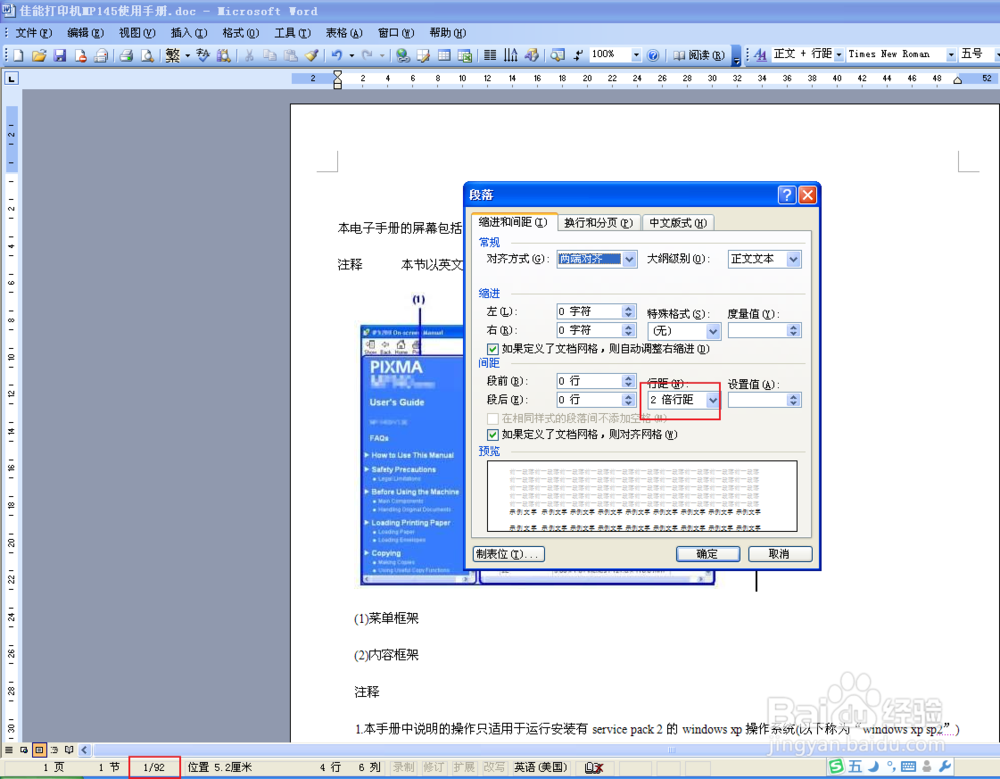Open the 行距 line spacing dropdown
Screen dimensions: 1000x779
pos(713,400)
